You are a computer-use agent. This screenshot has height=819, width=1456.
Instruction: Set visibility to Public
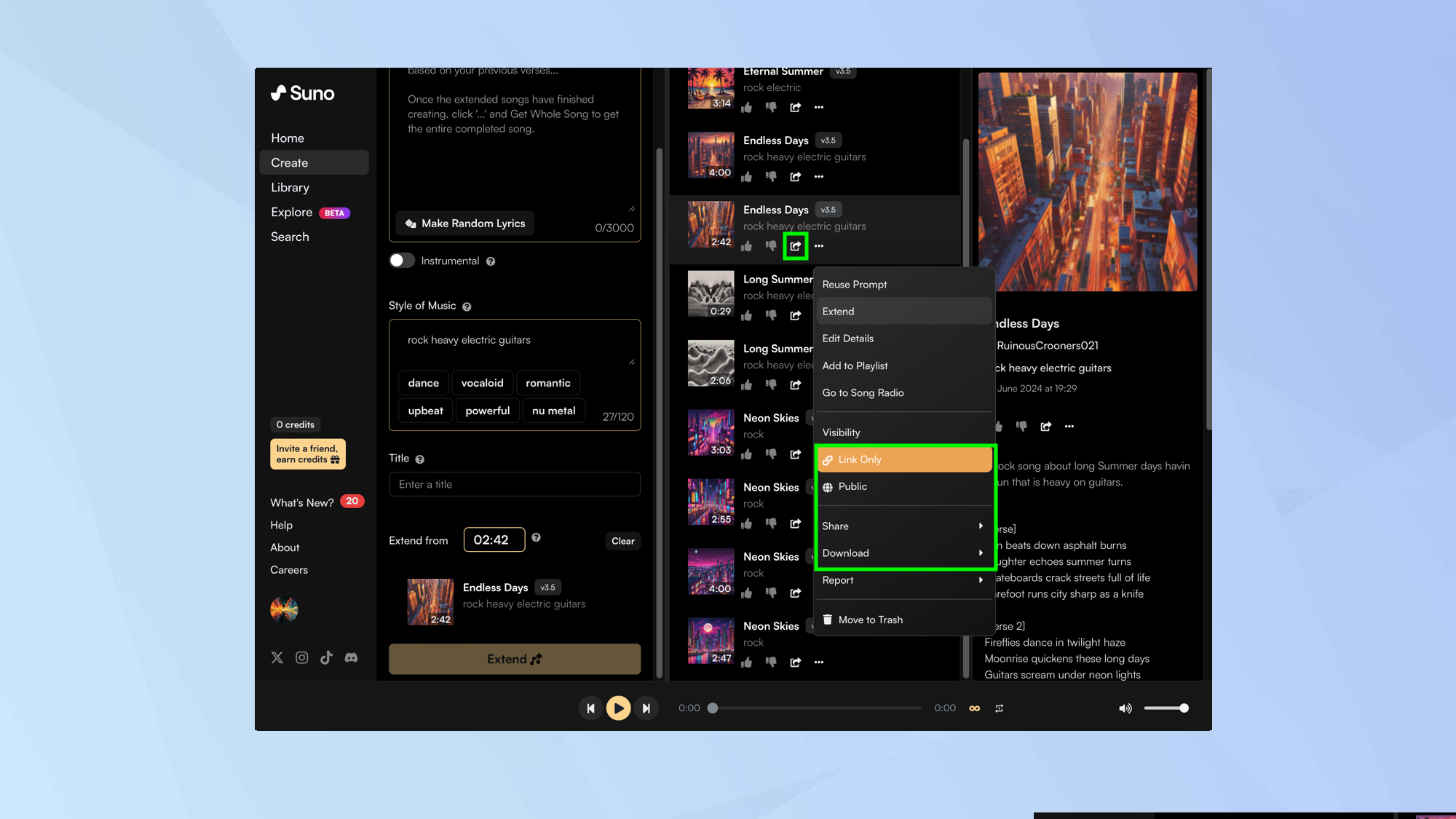[x=852, y=486]
